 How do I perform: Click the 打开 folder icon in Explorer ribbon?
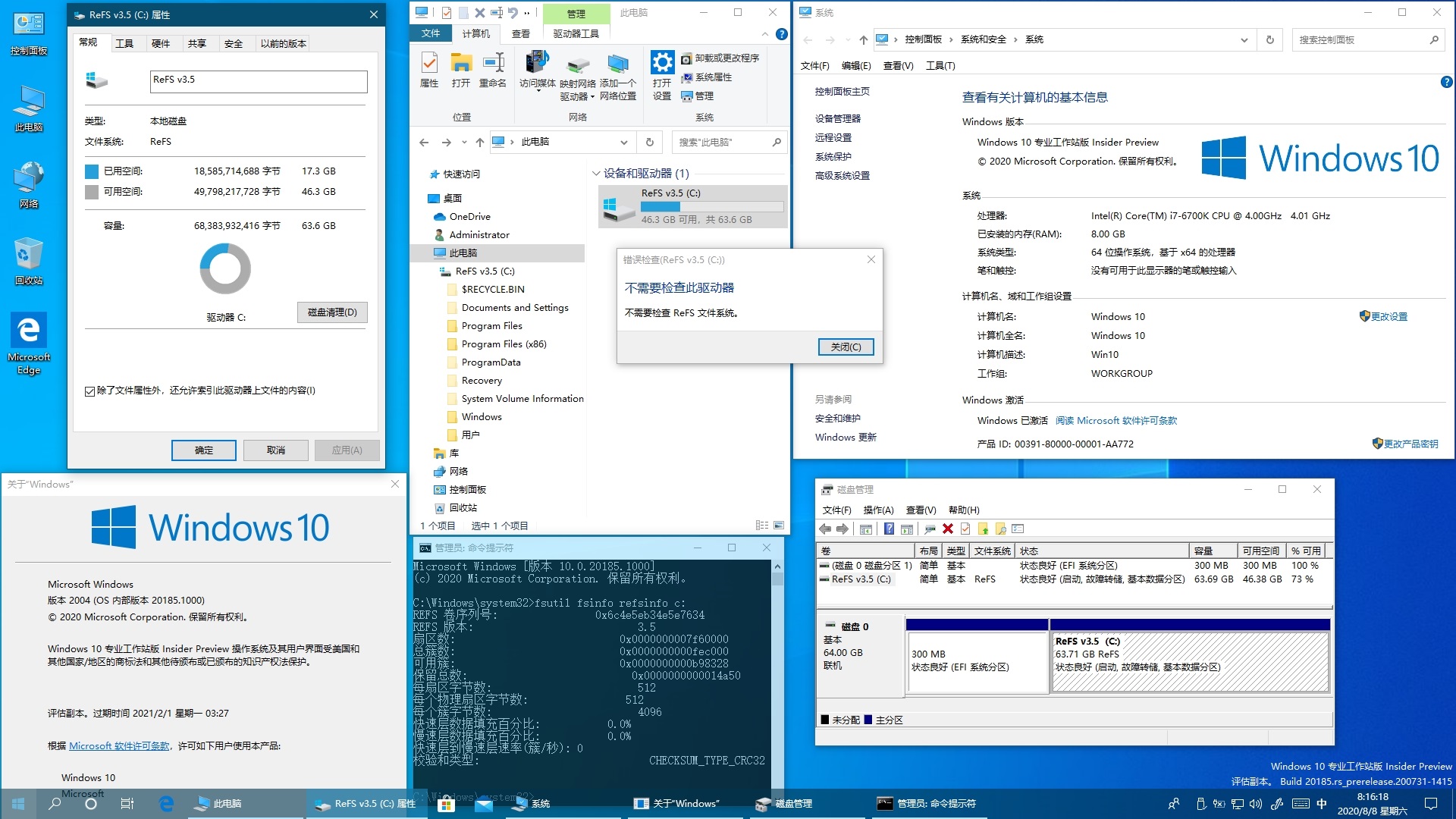(x=461, y=70)
